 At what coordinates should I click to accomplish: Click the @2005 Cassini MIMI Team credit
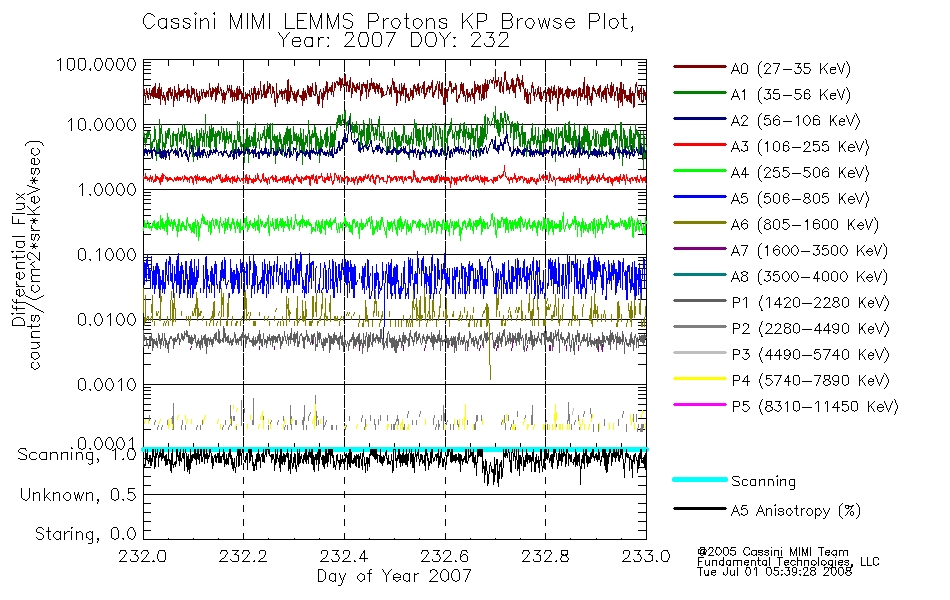tap(773, 552)
